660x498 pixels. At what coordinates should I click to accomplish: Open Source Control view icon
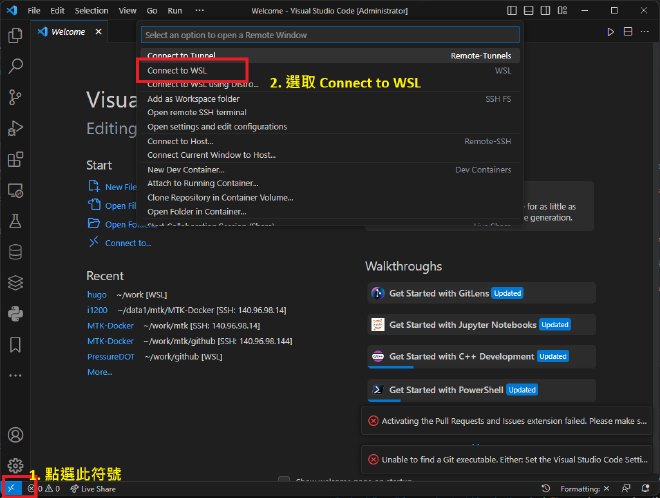coord(15,97)
